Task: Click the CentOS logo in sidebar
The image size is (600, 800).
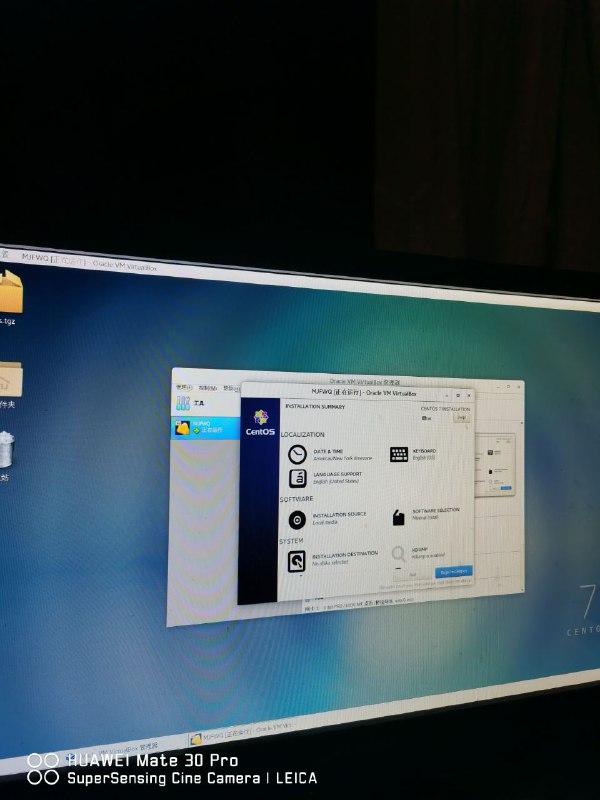Action: pos(260,422)
